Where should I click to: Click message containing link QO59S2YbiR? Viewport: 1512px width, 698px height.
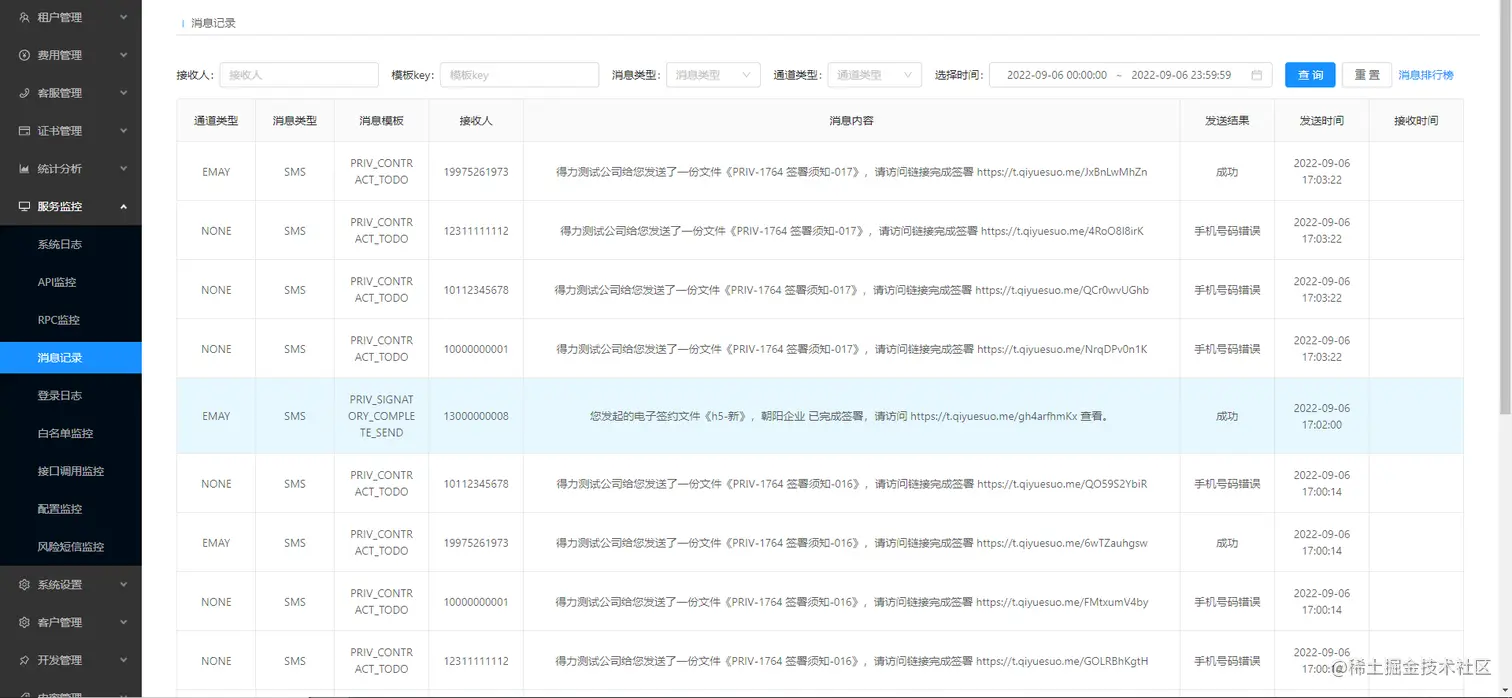pyautogui.click(x=851, y=484)
